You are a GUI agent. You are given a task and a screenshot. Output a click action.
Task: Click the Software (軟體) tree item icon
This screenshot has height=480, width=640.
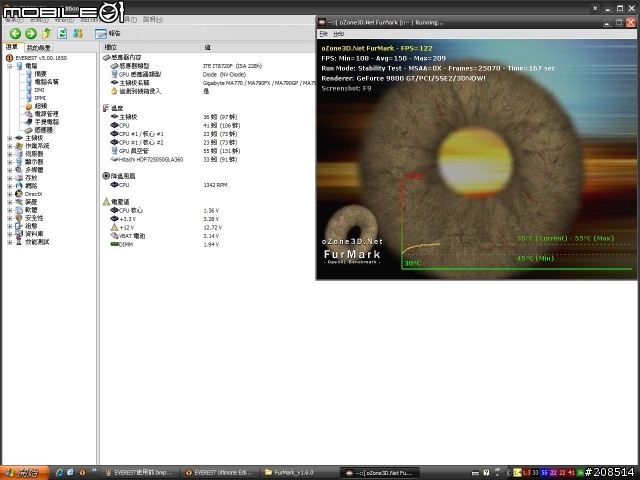pyautogui.click(x=19, y=210)
